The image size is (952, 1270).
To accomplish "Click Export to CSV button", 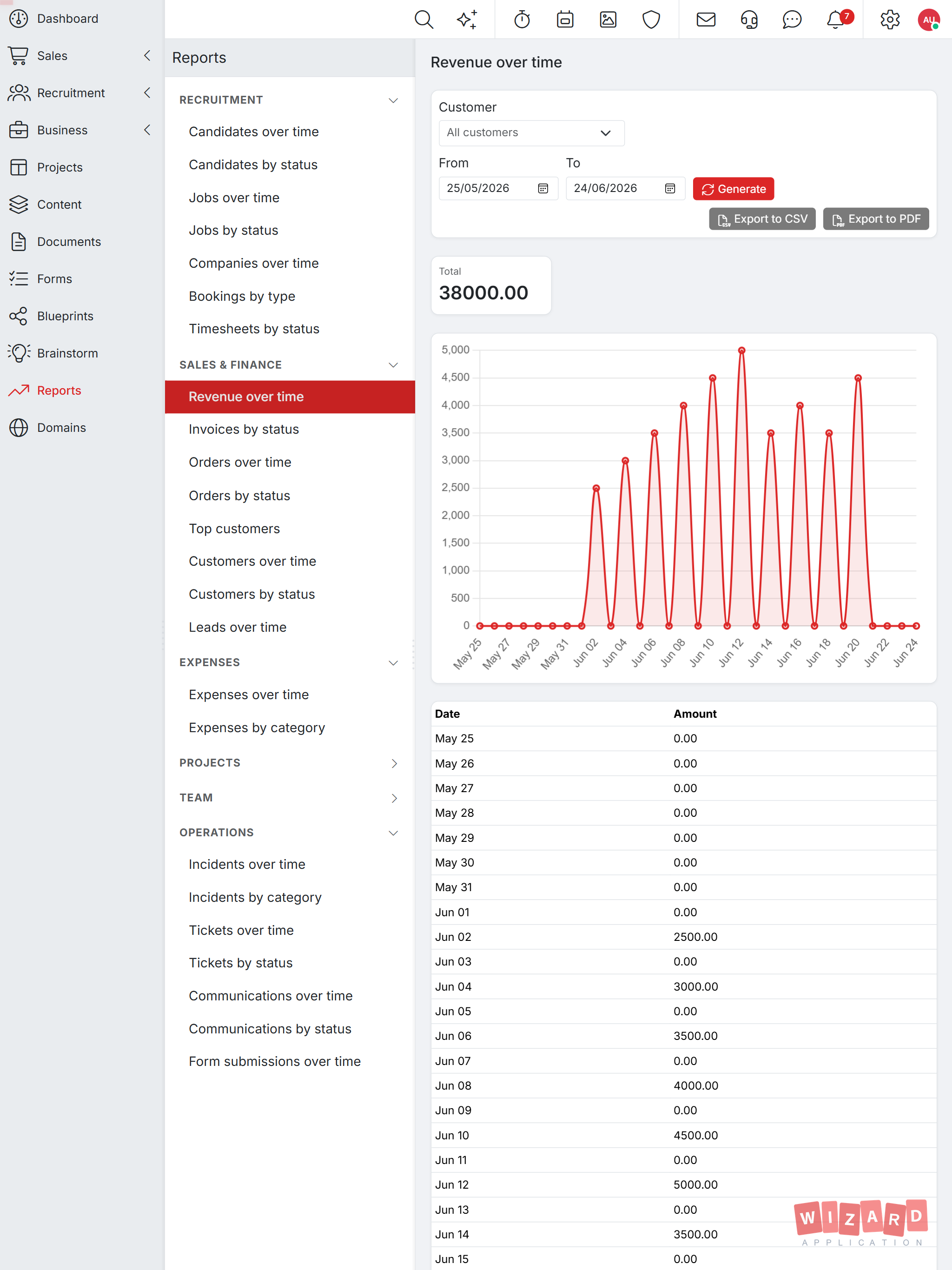I will (762, 219).
